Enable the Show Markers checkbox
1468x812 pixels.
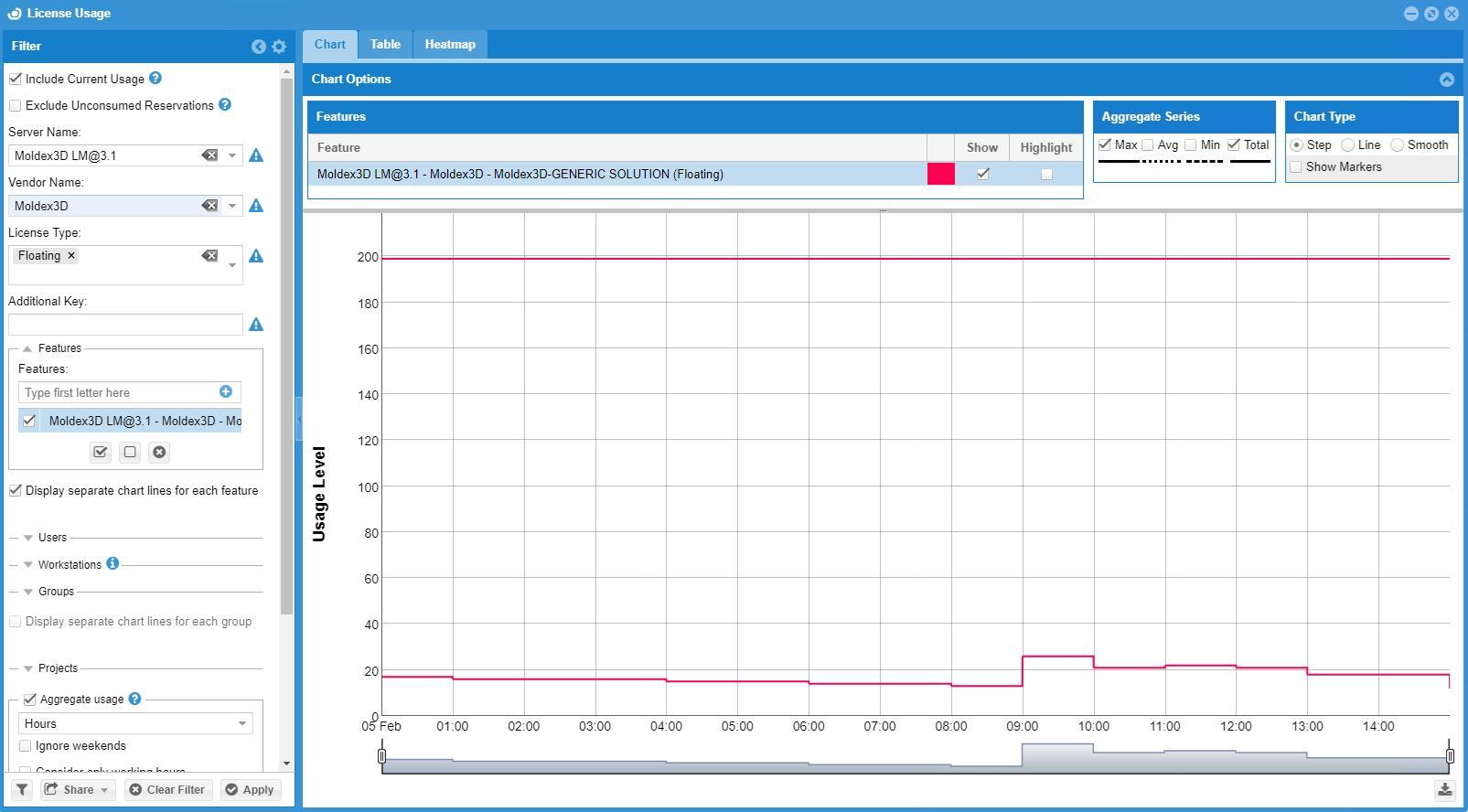[x=1296, y=166]
